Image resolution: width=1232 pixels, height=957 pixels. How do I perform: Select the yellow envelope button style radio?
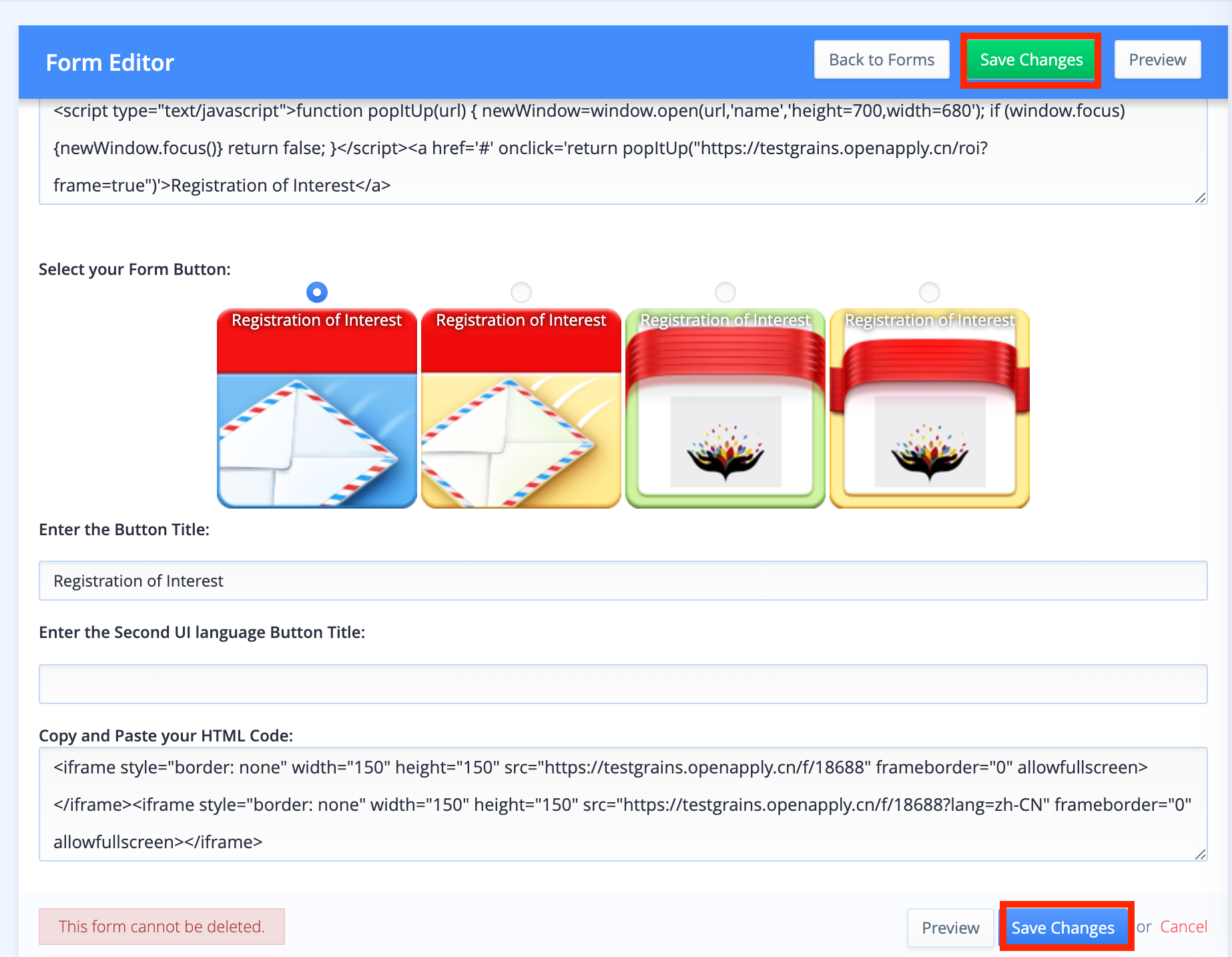point(521,292)
